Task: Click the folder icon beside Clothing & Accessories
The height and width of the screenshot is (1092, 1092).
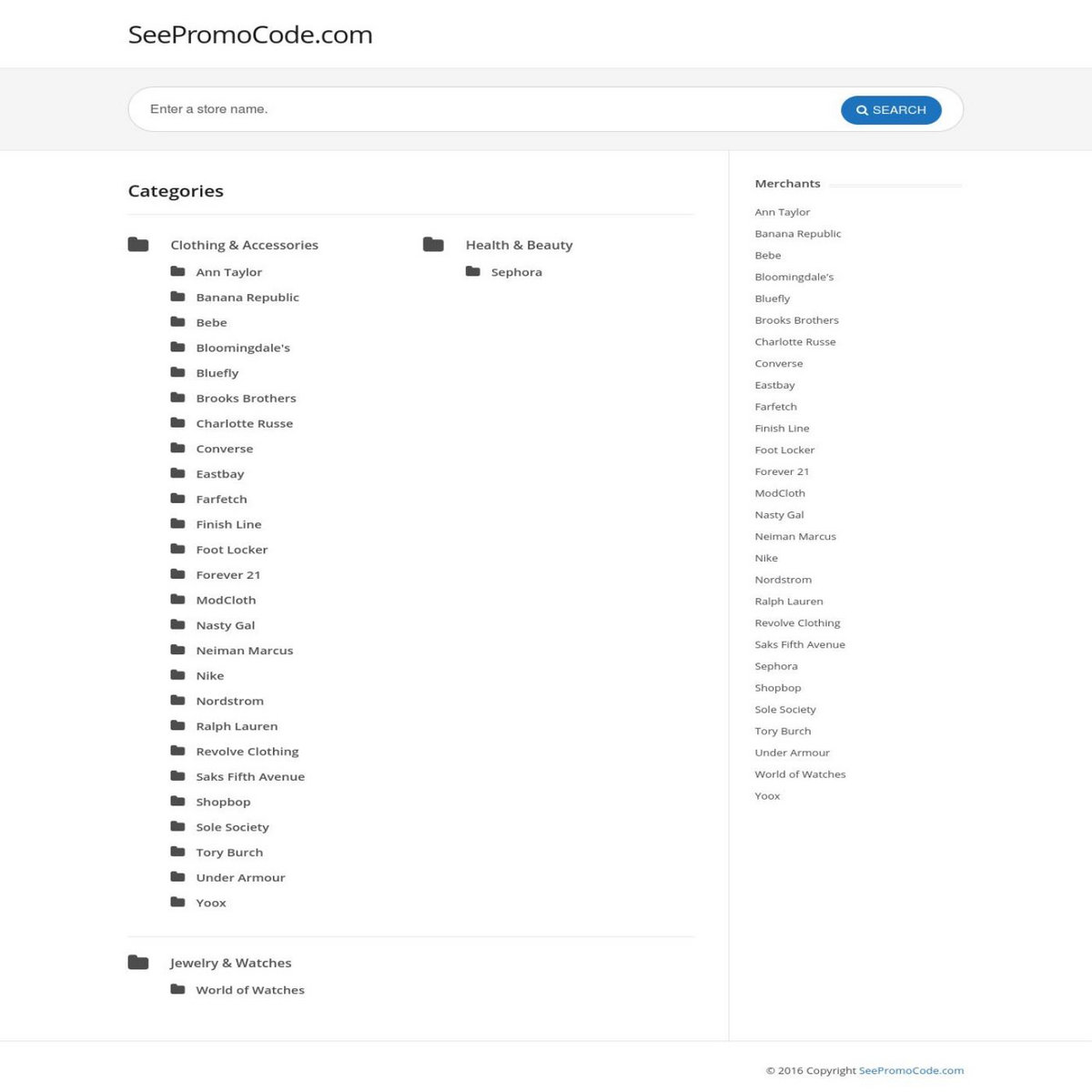Action: tap(138, 245)
